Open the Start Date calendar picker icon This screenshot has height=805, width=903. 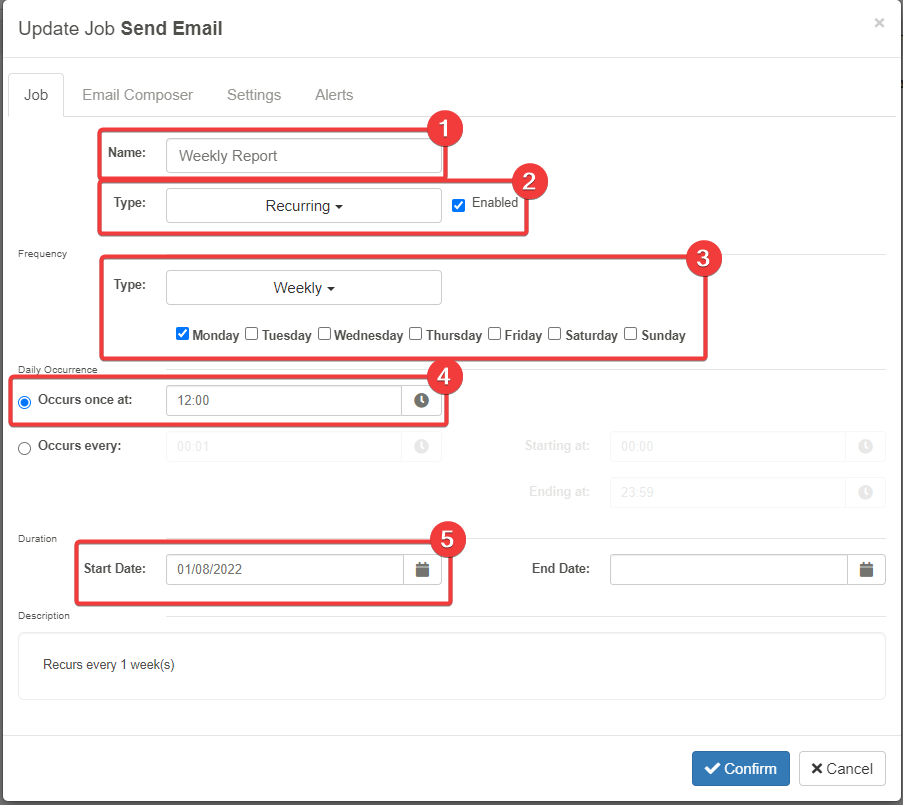[422, 569]
